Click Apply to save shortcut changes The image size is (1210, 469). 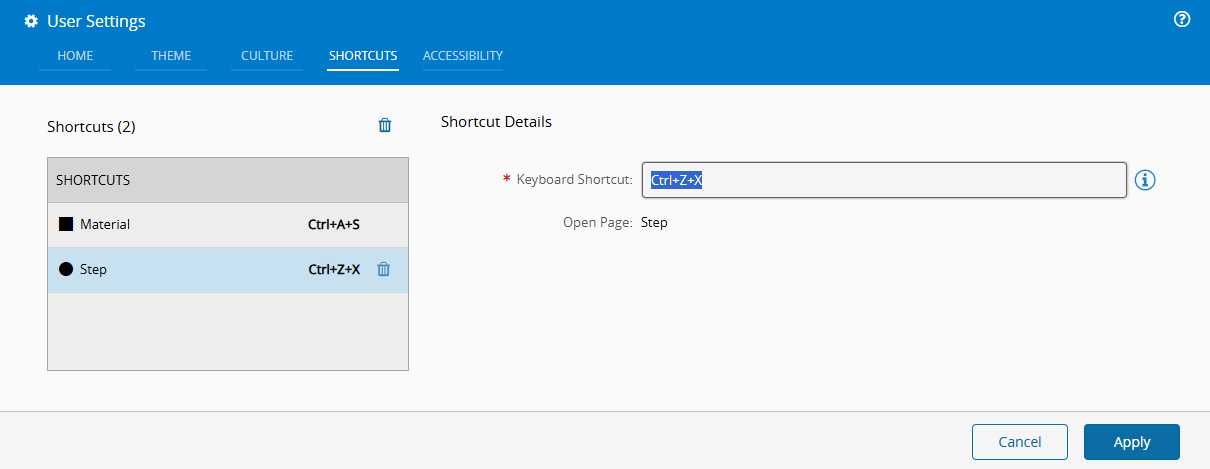coord(1131,442)
